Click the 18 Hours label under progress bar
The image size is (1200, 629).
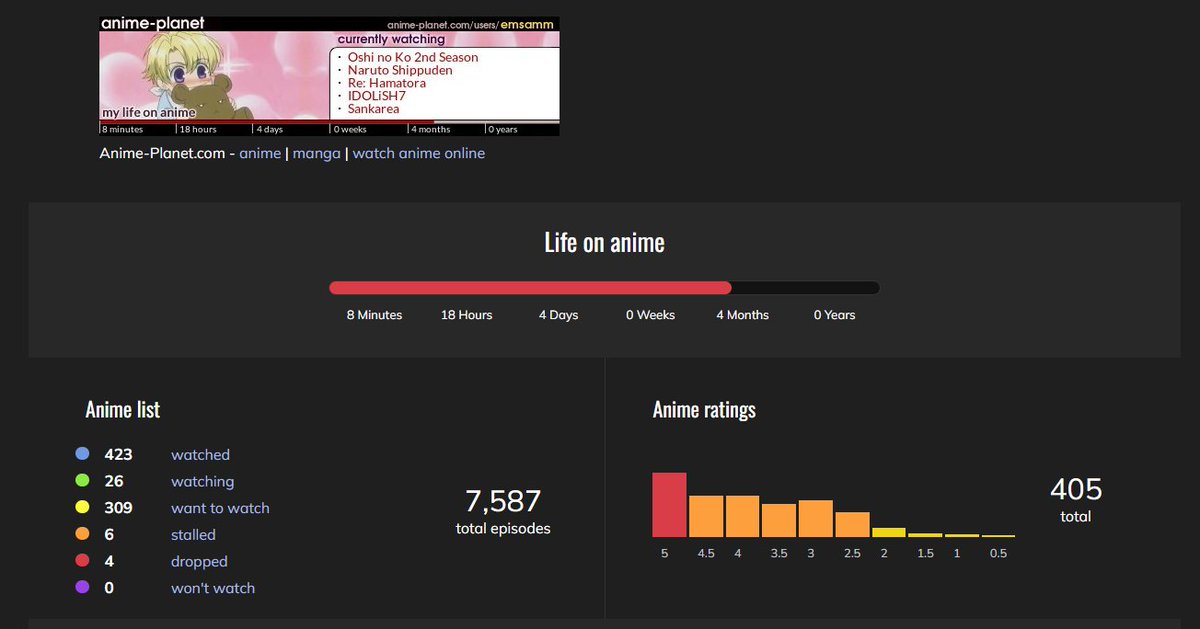coord(466,315)
